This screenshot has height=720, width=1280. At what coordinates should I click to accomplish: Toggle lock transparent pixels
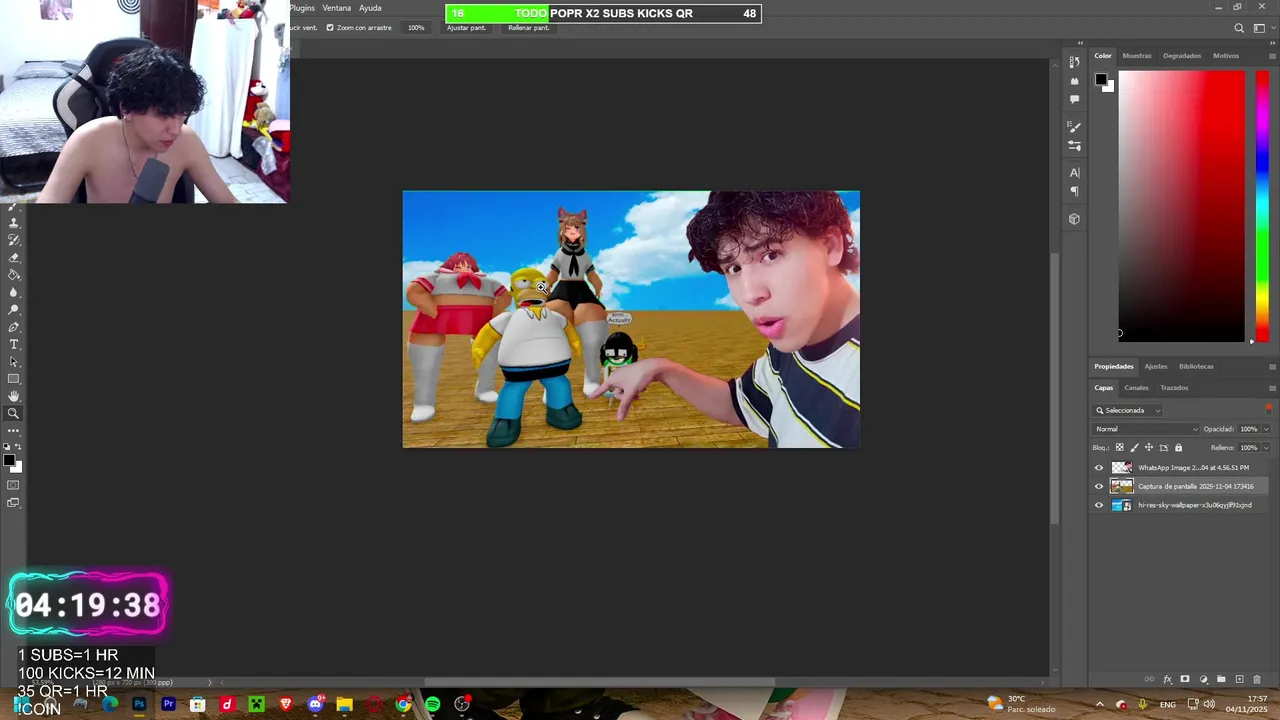pyautogui.click(x=1120, y=448)
